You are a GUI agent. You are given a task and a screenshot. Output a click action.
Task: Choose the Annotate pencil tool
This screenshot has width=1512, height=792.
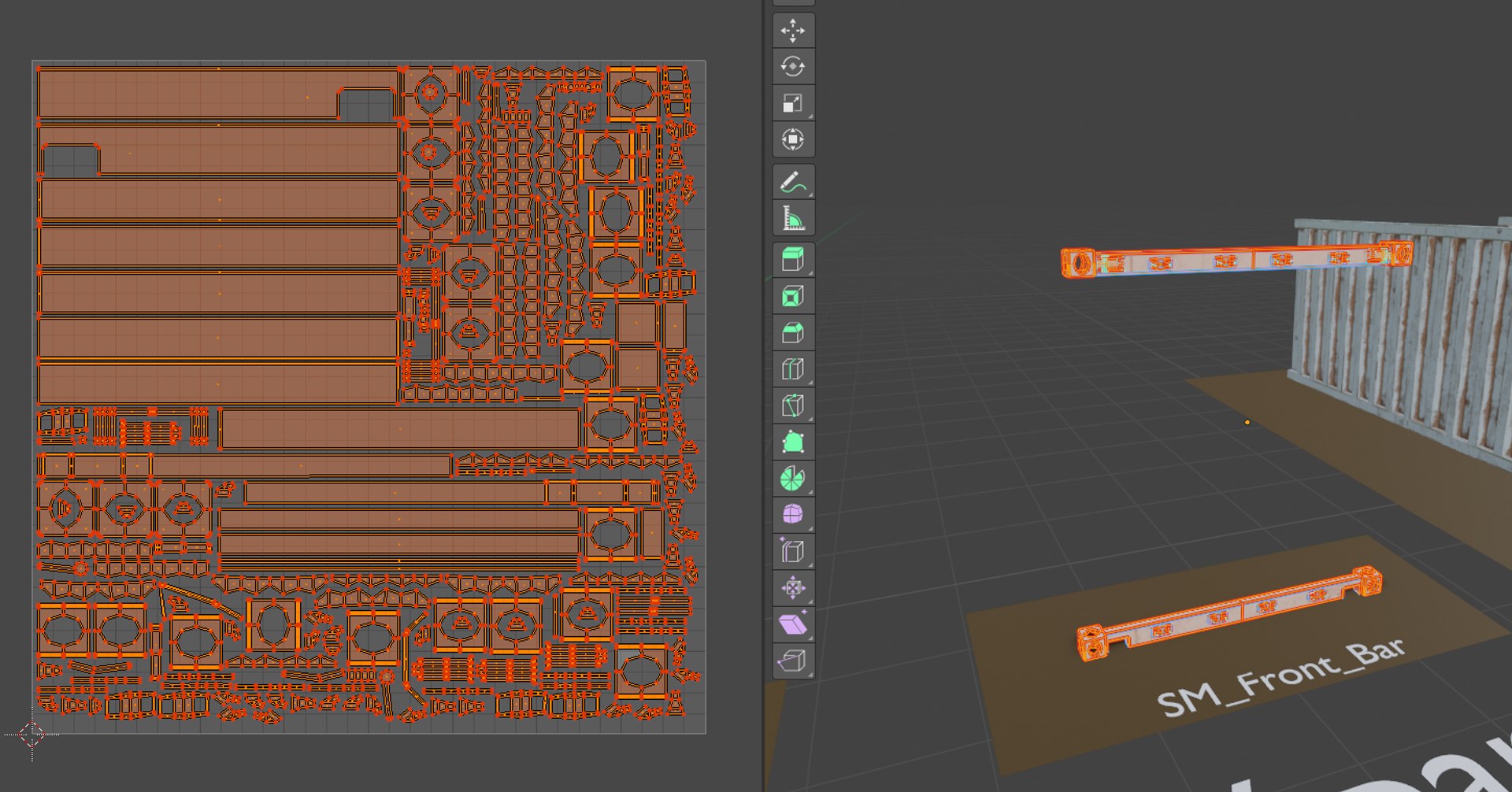point(793,182)
